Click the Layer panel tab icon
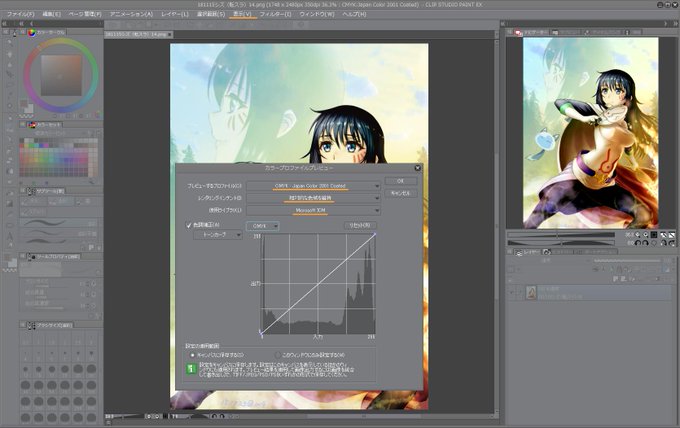Viewport: 680px width, 428px height. pos(518,252)
